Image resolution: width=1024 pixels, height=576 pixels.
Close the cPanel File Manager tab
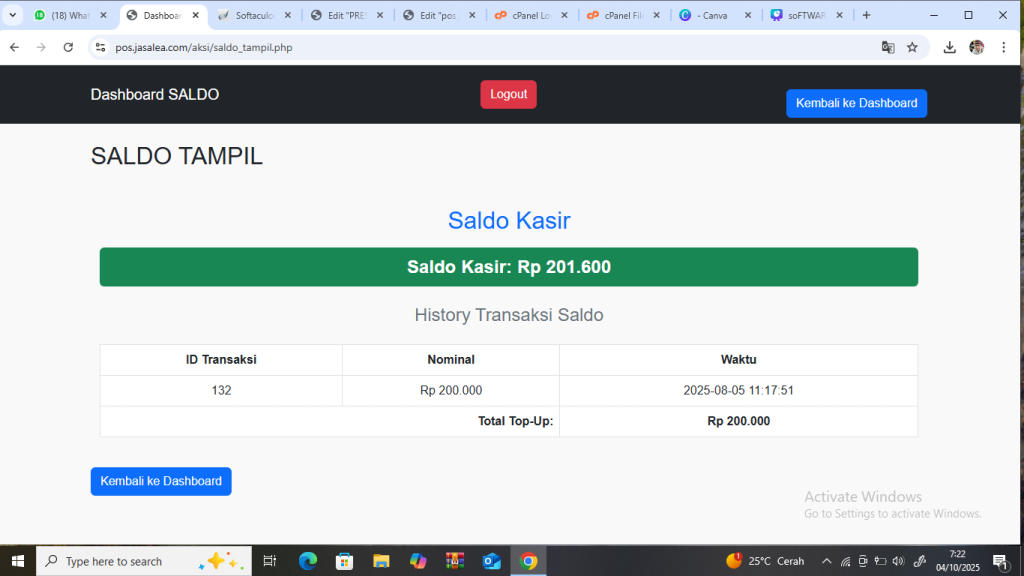pos(655,15)
